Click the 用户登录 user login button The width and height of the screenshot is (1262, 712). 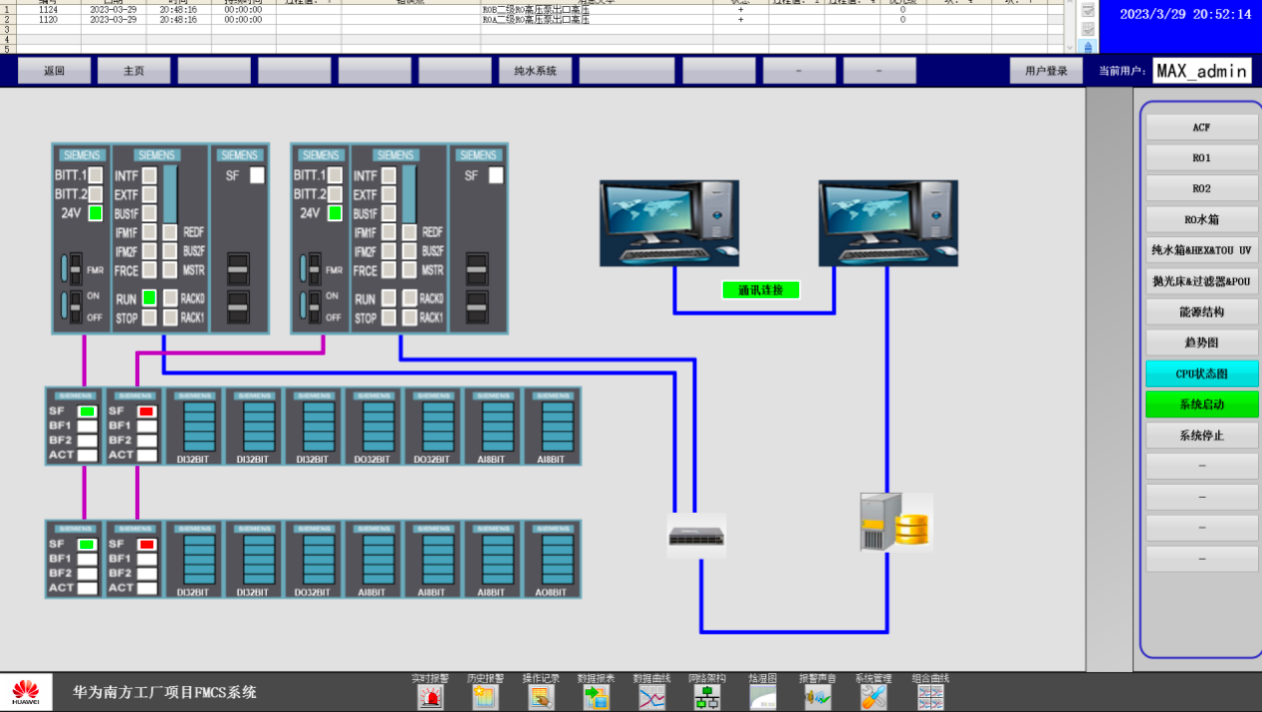tap(1046, 71)
